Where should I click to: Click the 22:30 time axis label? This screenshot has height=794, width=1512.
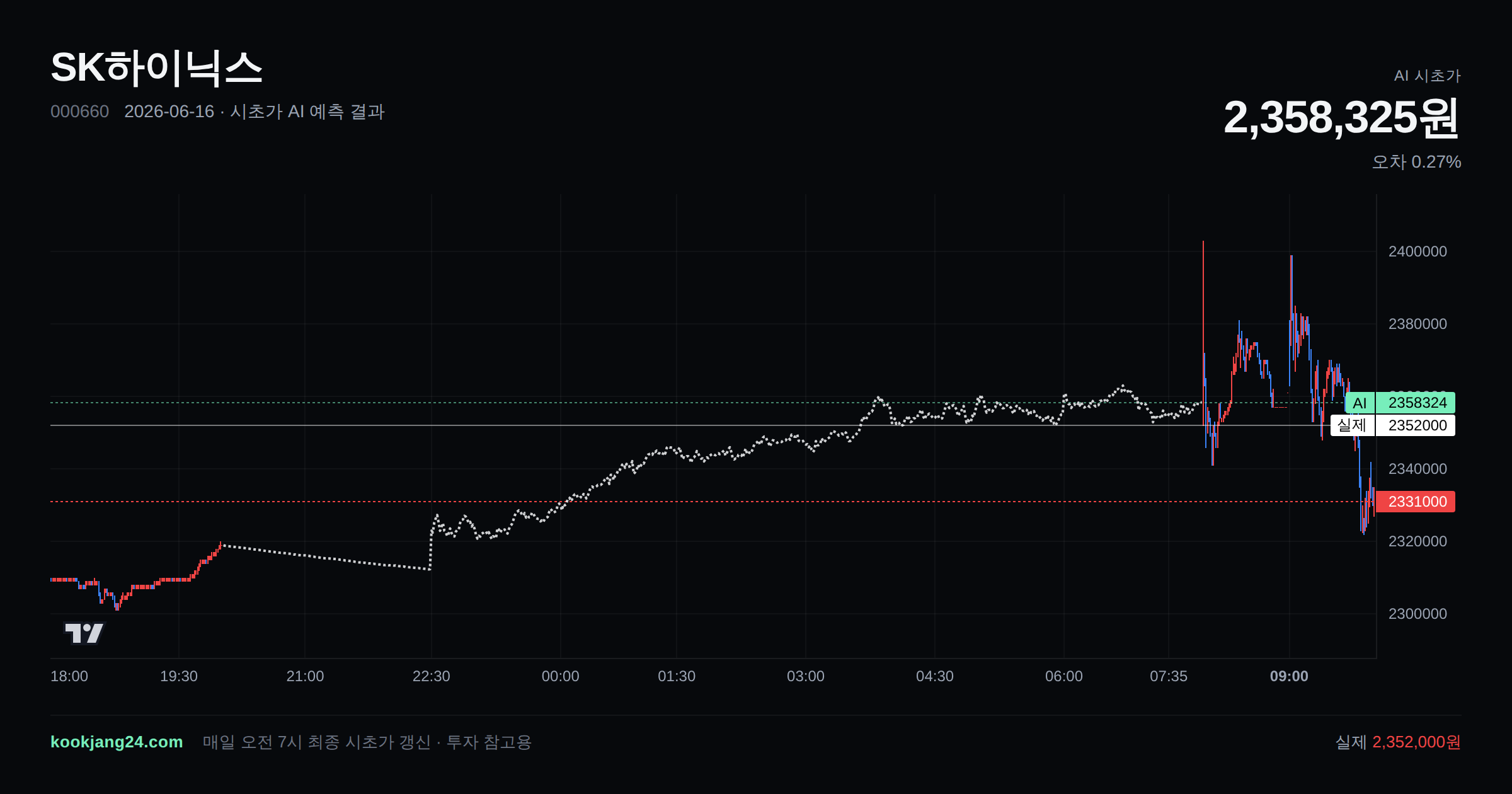point(432,676)
